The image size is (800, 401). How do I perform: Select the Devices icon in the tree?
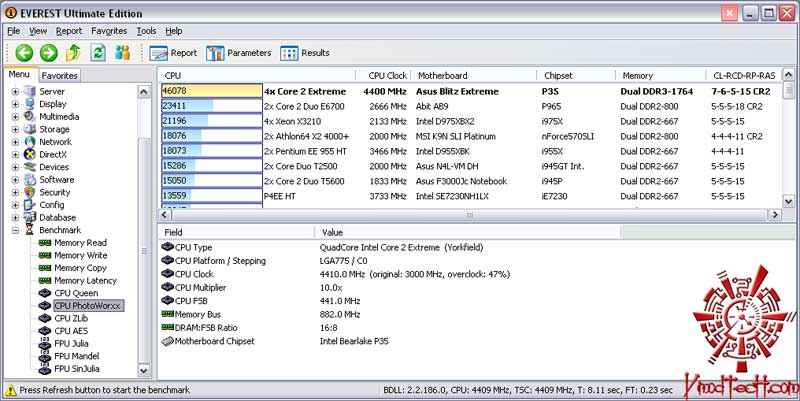[x=30, y=167]
